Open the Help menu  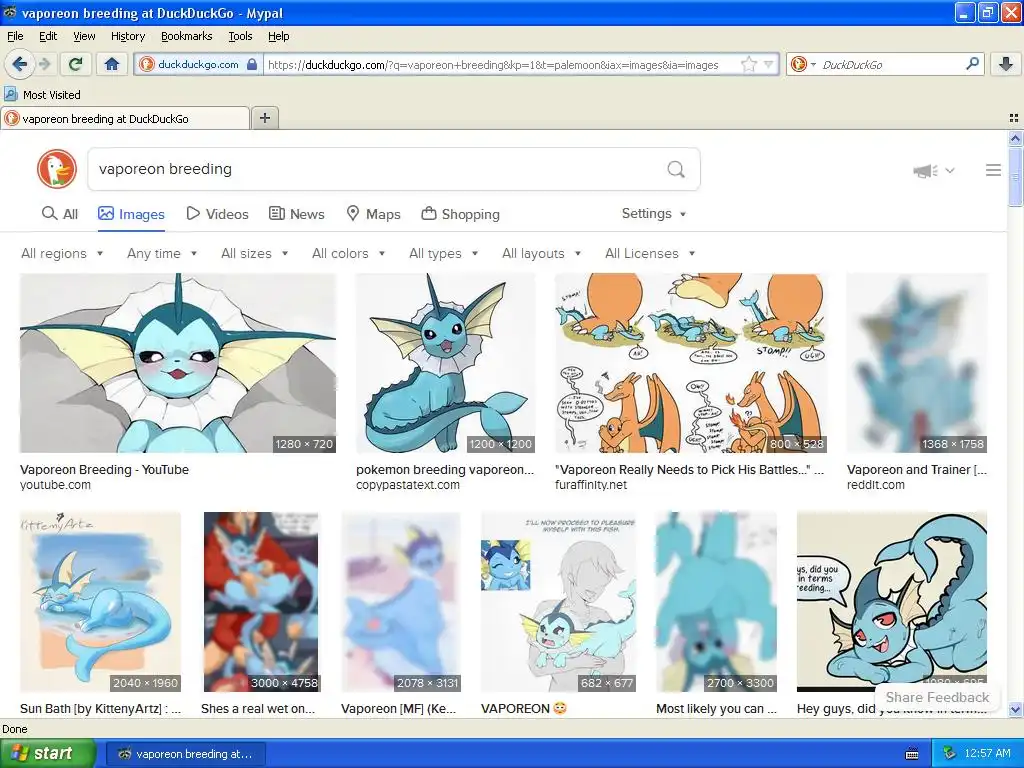point(278,36)
